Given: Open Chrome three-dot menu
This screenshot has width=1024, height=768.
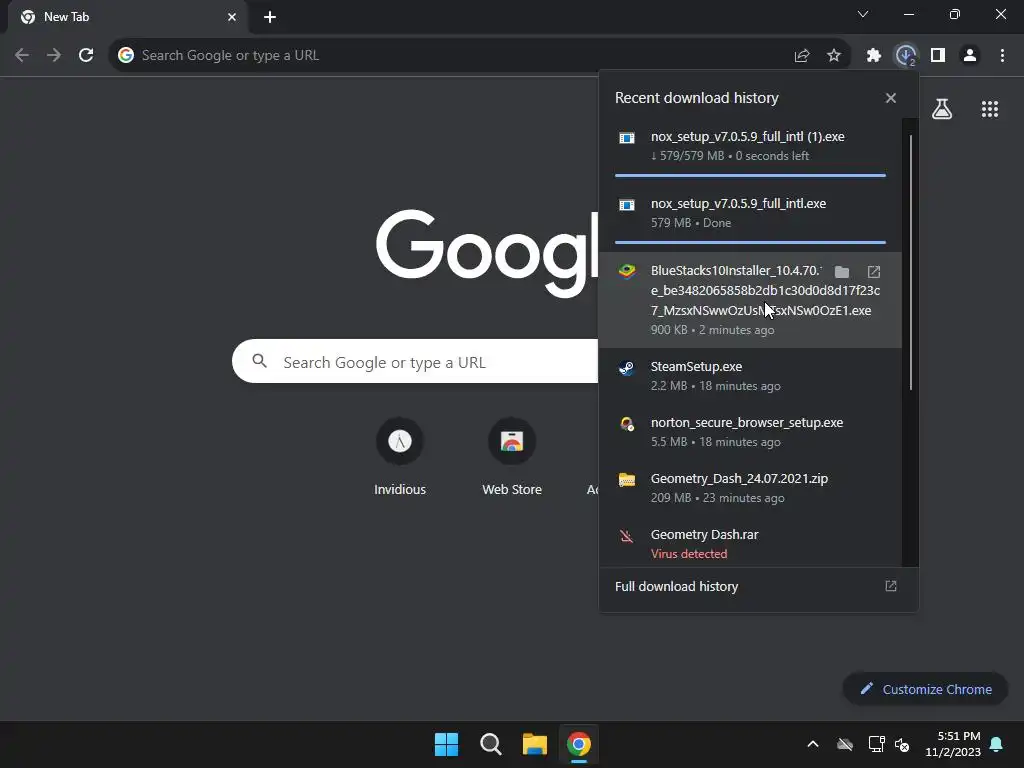Looking at the screenshot, I should (x=1002, y=56).
